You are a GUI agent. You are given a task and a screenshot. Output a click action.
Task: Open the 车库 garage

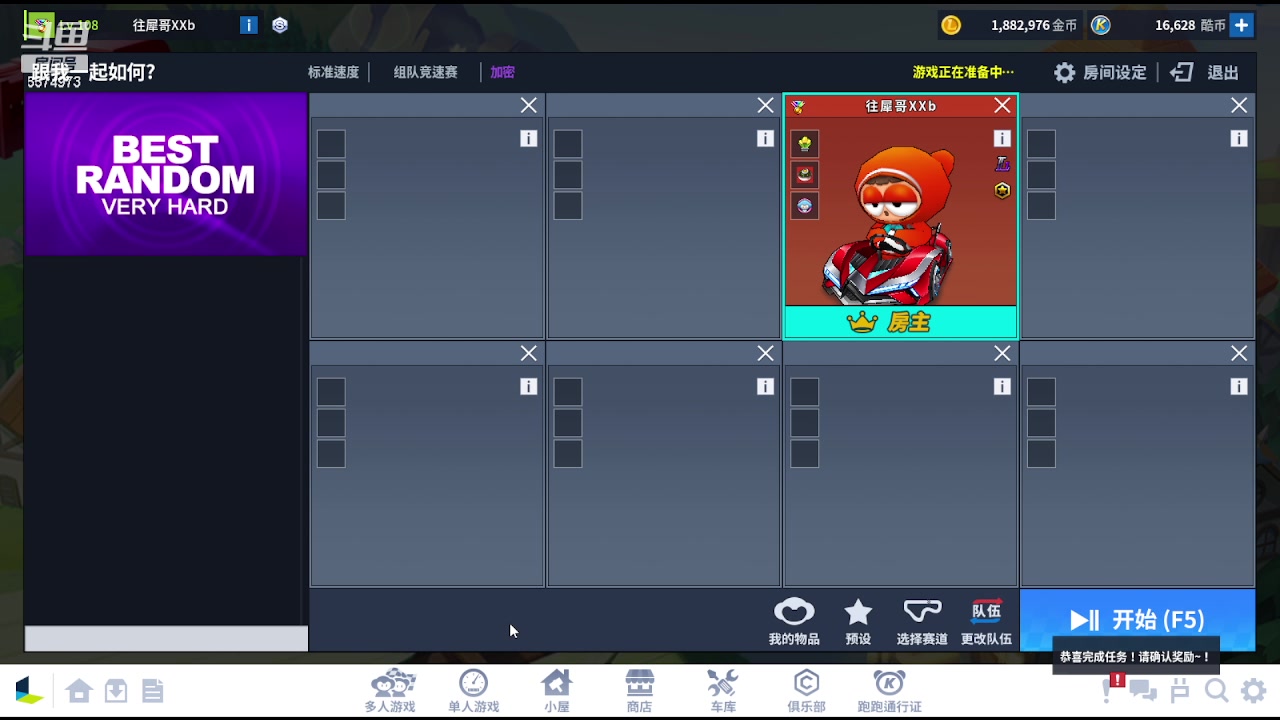(723, 691)
